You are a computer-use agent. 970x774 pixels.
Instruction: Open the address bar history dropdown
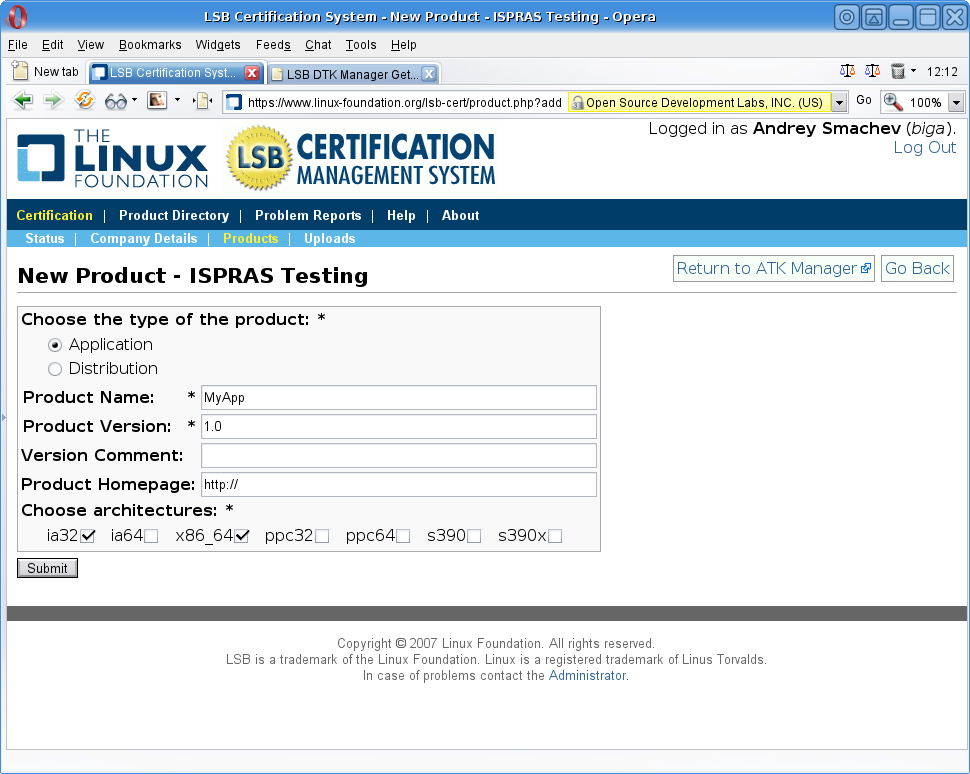pos(839,102)
